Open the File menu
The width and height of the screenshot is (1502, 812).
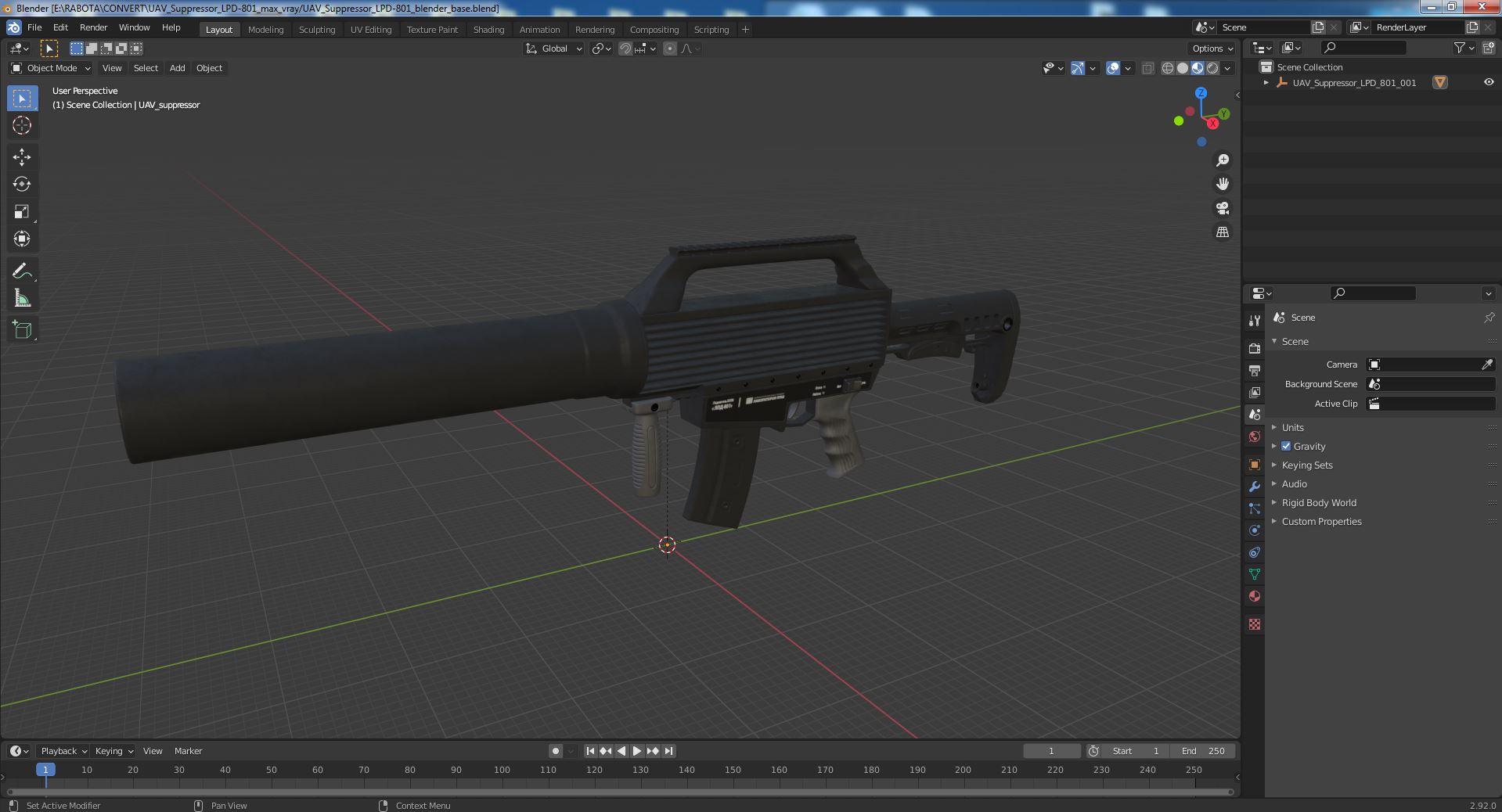pyautogui.click(x=34, y=27)
